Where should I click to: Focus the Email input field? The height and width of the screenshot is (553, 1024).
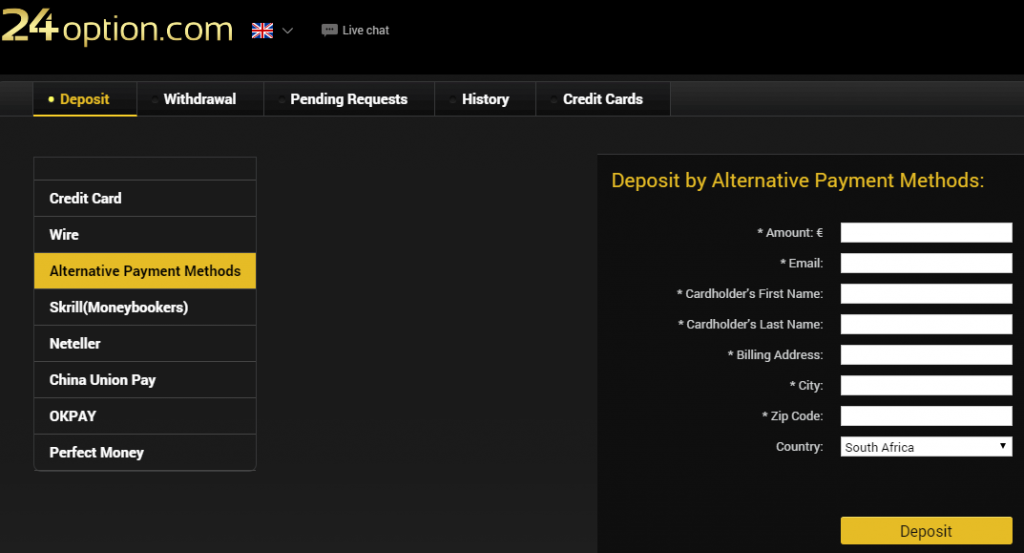[926, 263]
